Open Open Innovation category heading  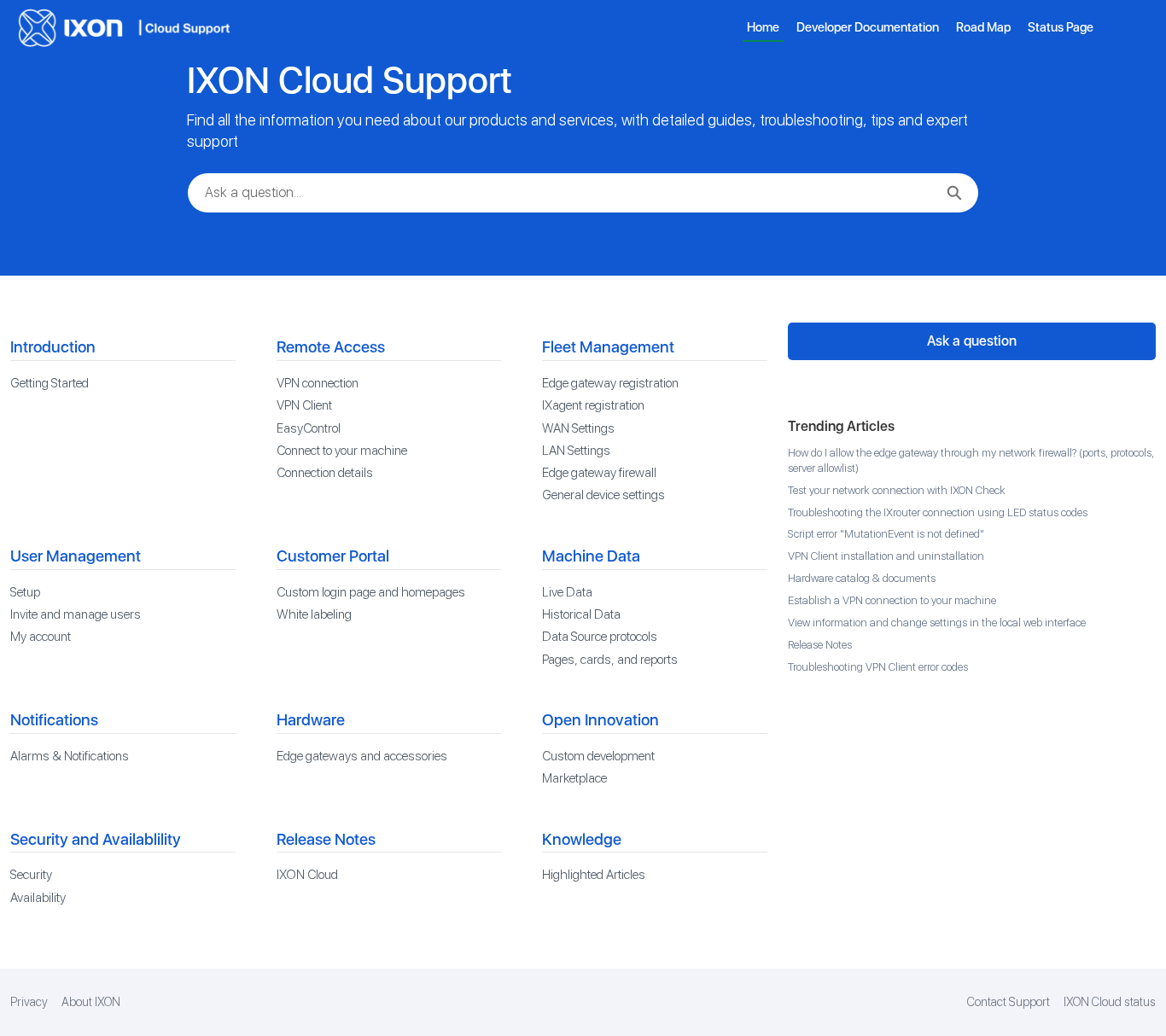pos(600,720)
